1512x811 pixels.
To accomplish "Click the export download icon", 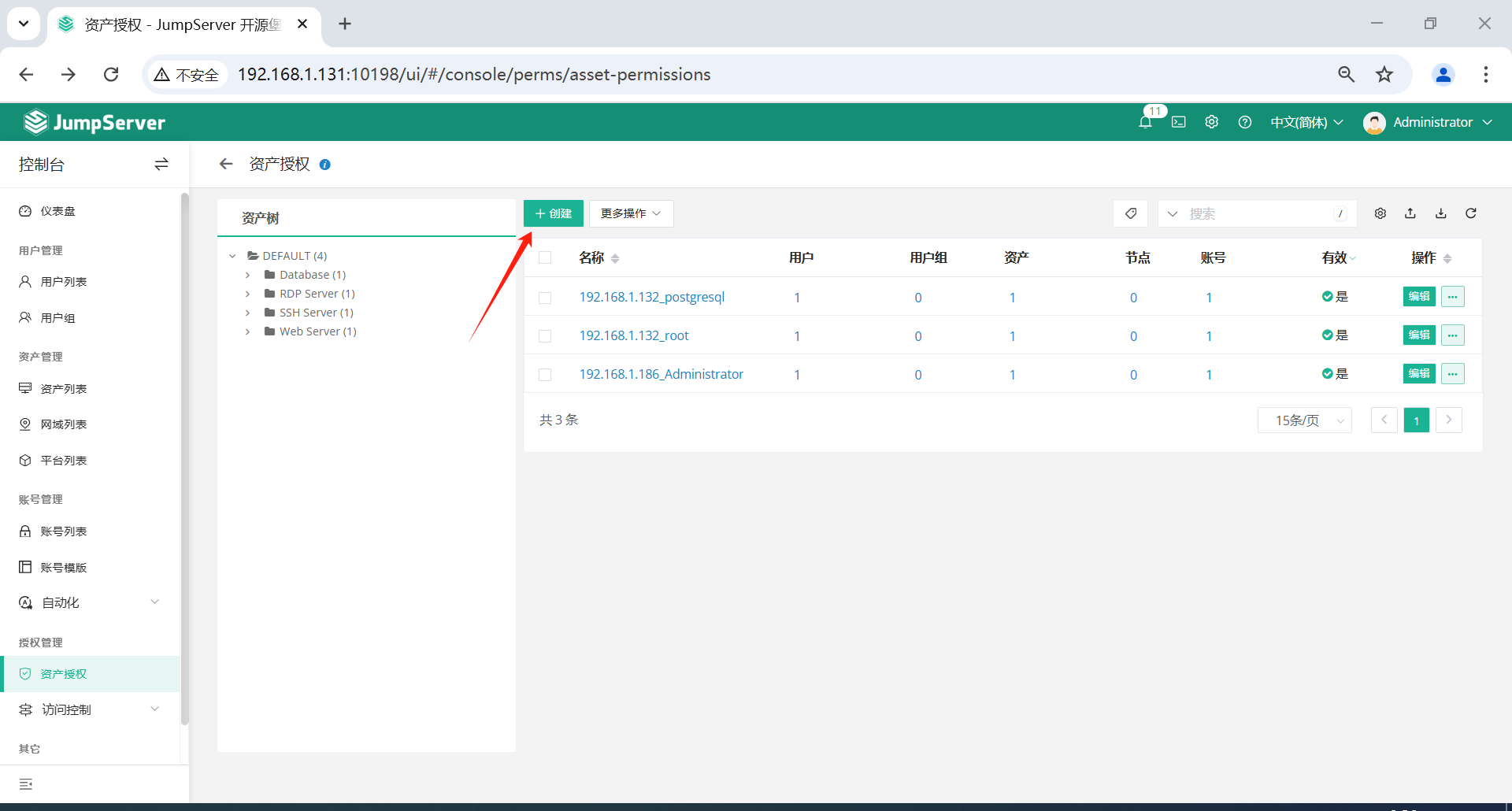I will point(1440,213).
